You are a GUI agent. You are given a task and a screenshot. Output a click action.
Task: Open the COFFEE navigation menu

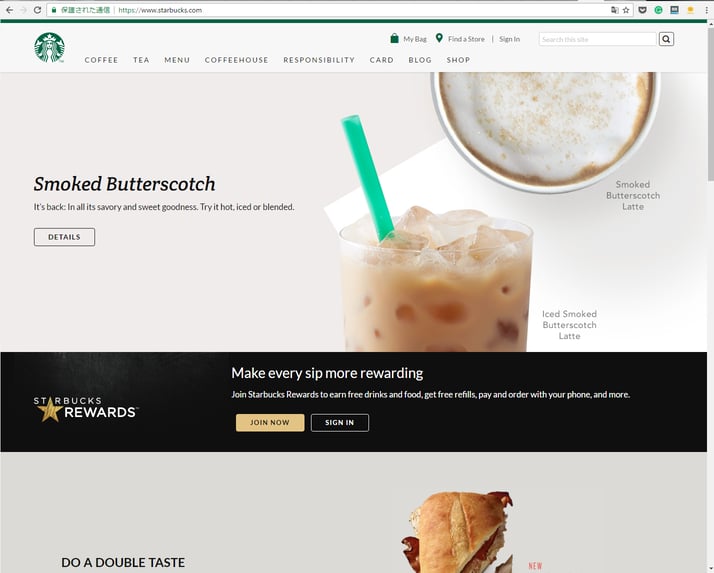point(101,60)
